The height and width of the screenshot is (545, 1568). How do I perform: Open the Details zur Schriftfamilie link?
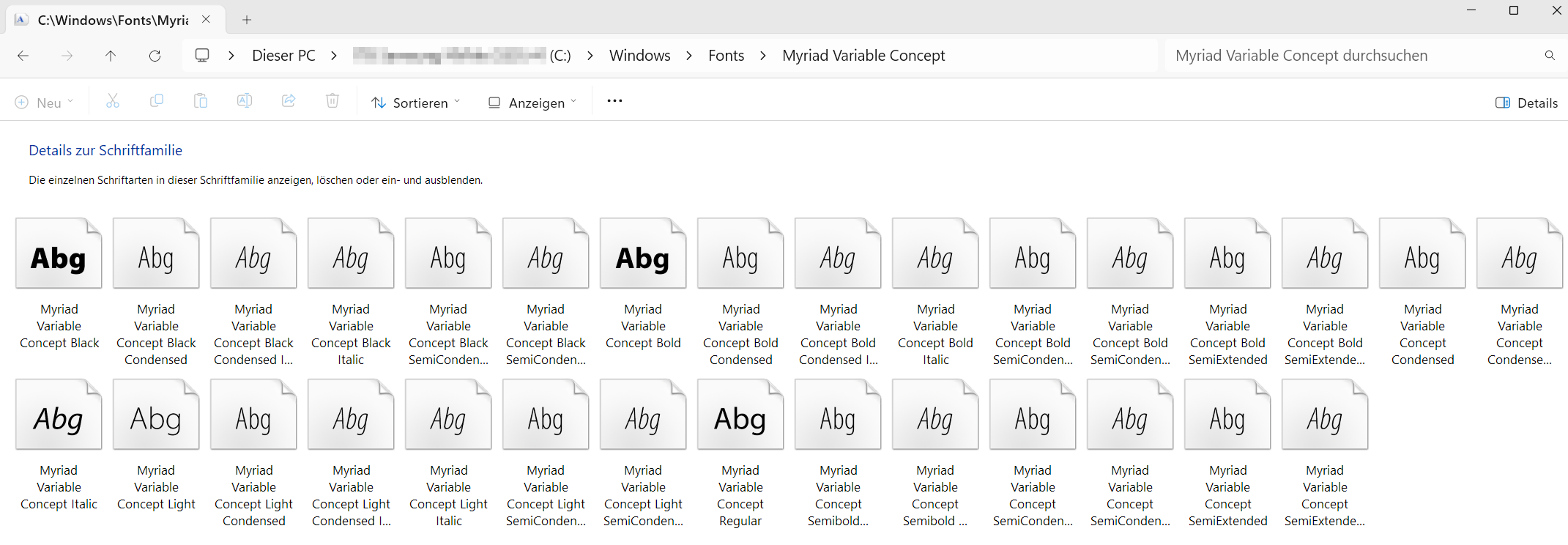[105, 150]
